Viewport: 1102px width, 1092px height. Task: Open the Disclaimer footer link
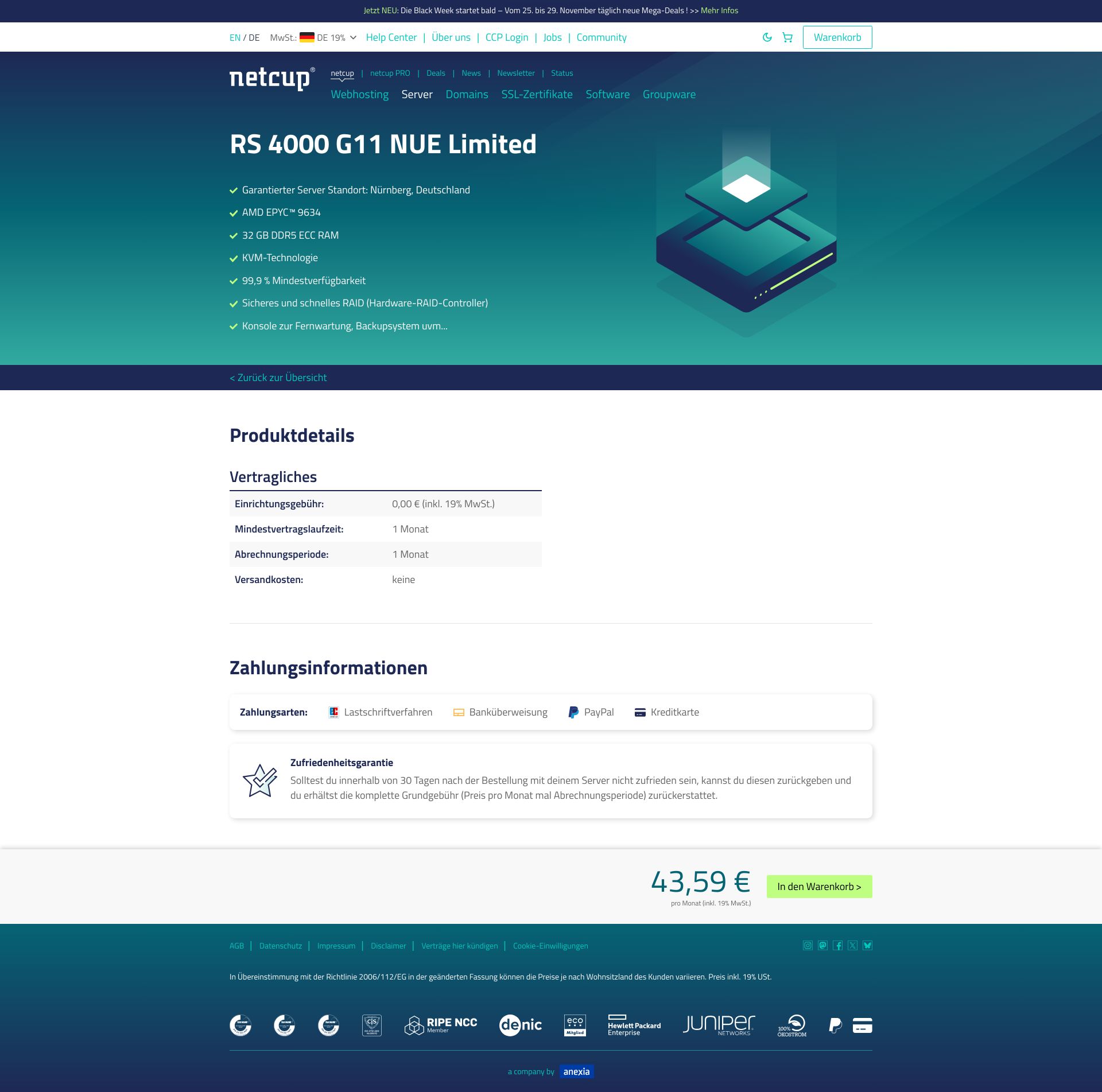click(x=389, y=946)
